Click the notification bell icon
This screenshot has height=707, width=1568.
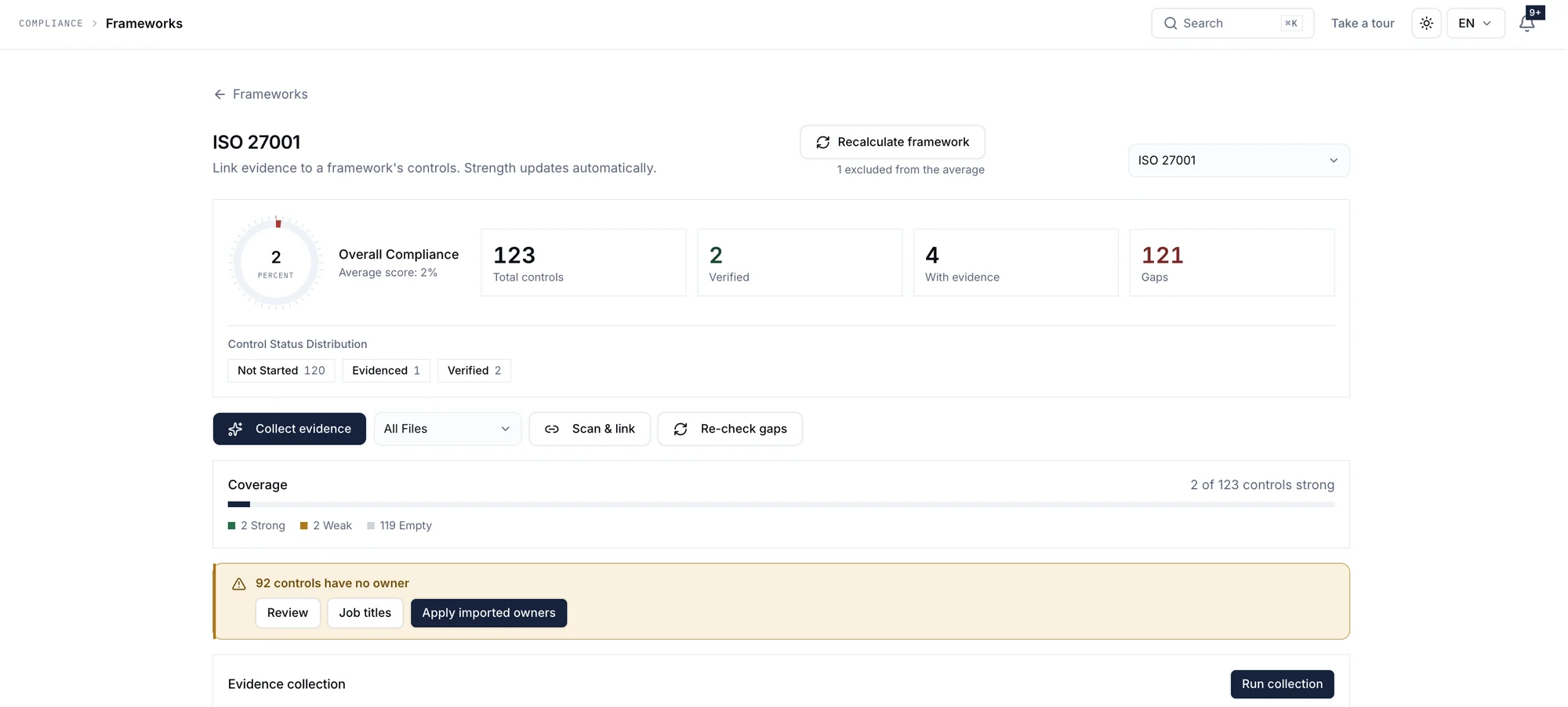point(1526,24)
